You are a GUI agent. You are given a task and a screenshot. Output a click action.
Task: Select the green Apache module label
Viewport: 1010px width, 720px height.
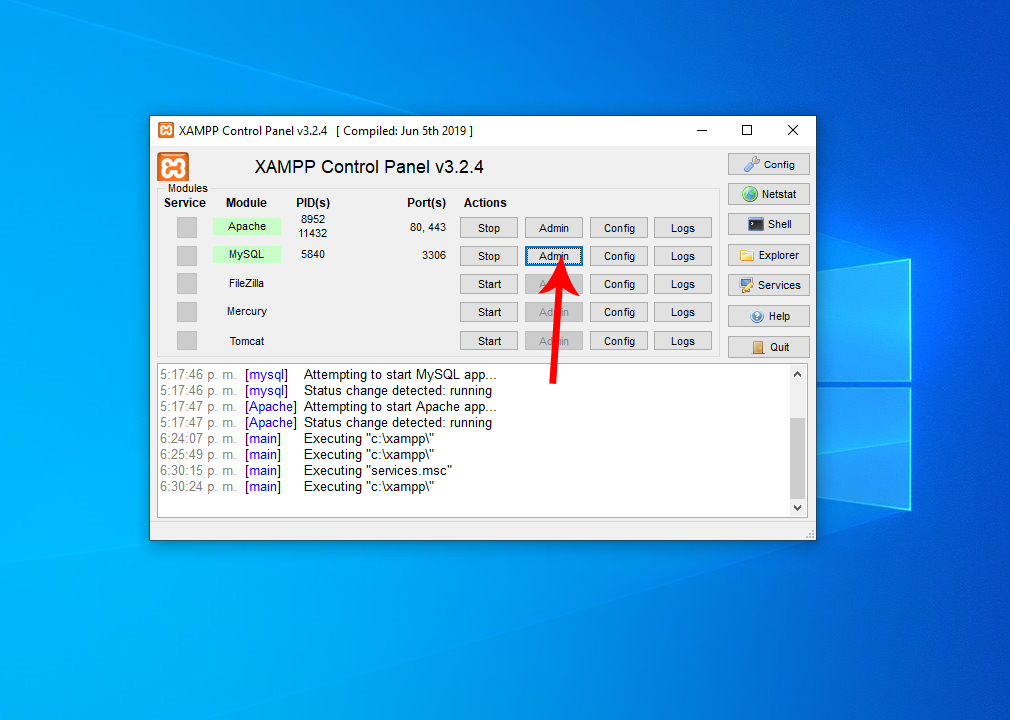click(x=247, y=226)
